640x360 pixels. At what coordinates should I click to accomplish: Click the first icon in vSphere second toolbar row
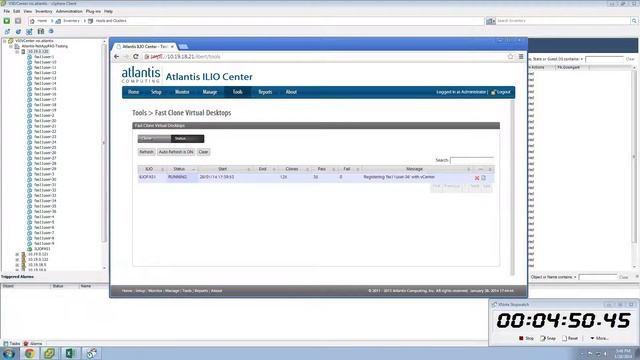coord(7,31)
